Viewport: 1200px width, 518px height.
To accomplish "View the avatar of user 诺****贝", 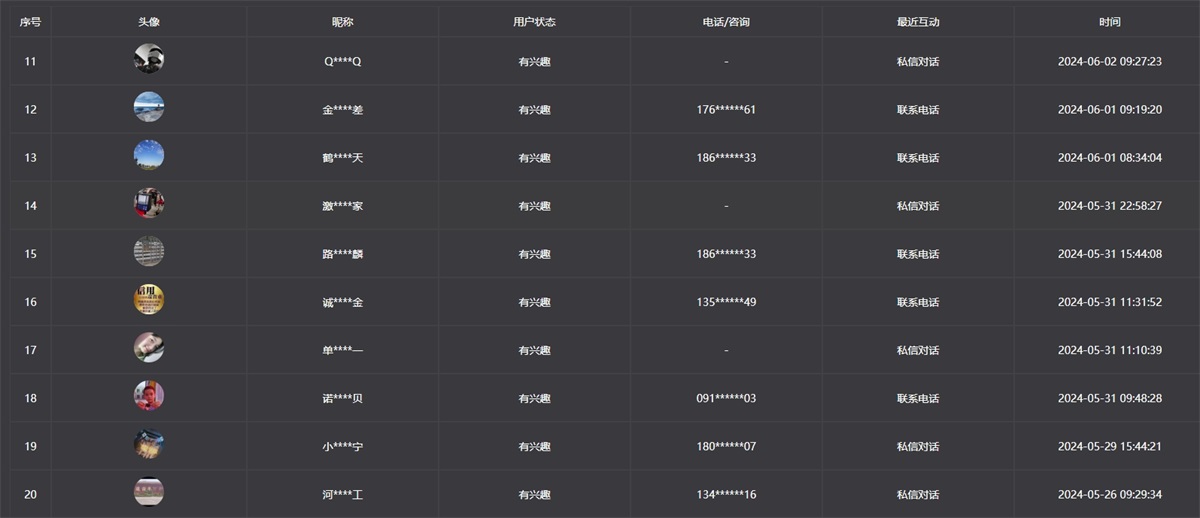I will [149, 396].
